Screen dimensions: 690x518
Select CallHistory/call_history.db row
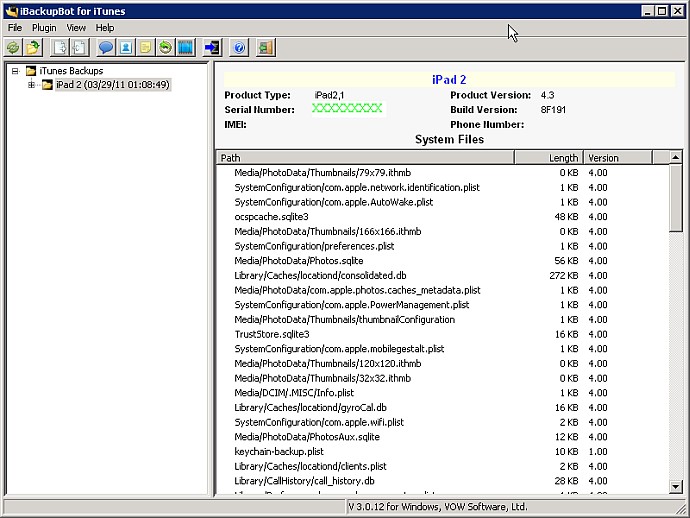tap(442, 481)
